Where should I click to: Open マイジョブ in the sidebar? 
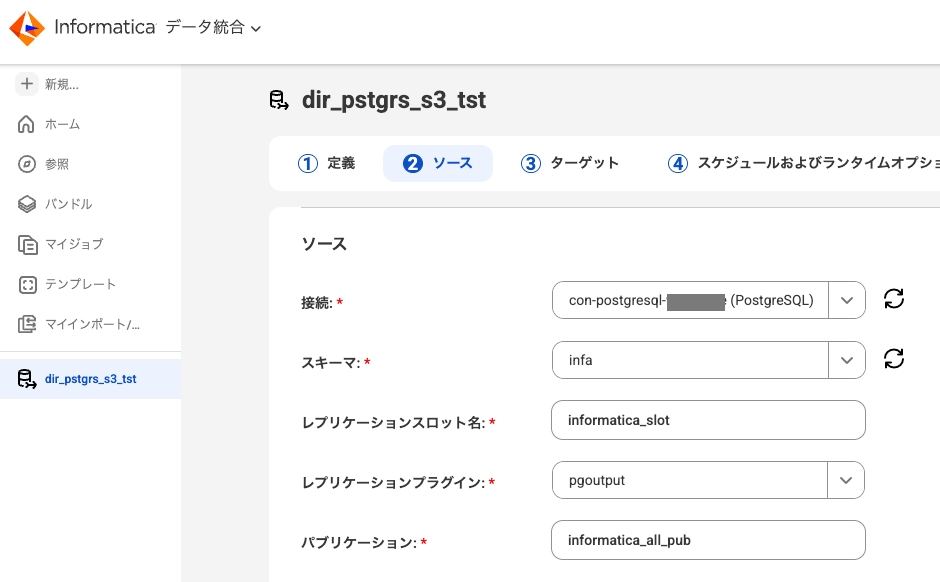(74, 245)
